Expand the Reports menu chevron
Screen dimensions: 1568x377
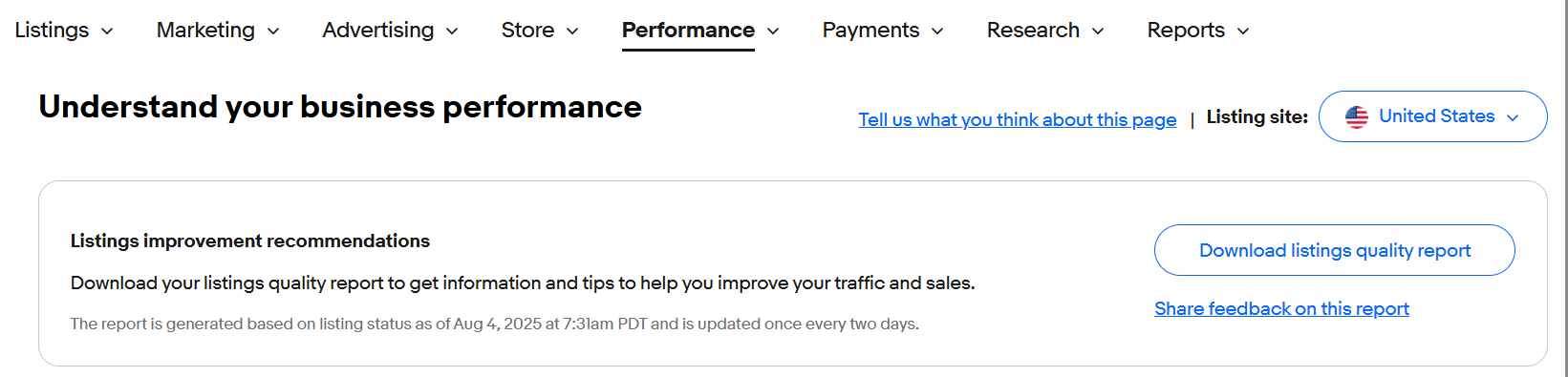click(x=1243, y=31)
